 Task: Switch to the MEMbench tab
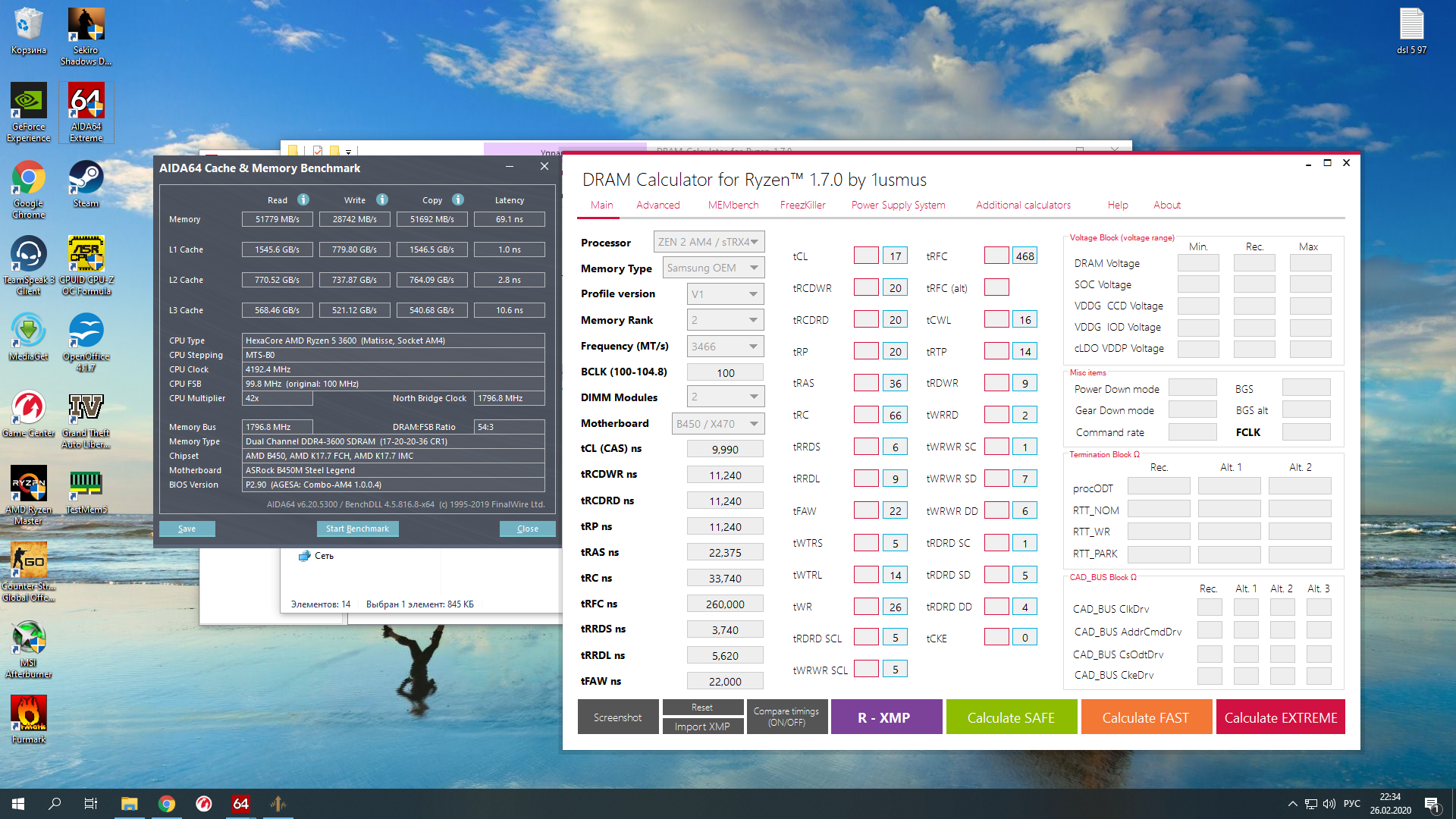click(733, 205)
